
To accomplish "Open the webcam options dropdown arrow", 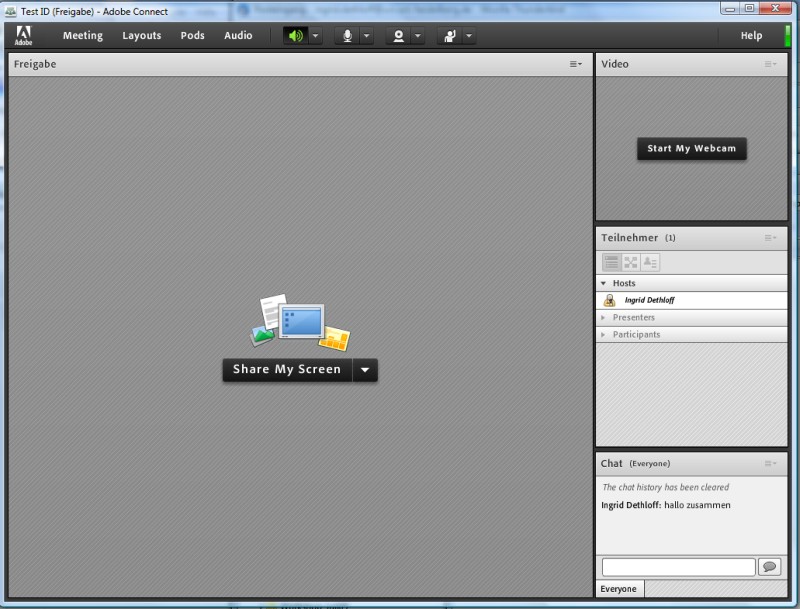I will point(418,36).
